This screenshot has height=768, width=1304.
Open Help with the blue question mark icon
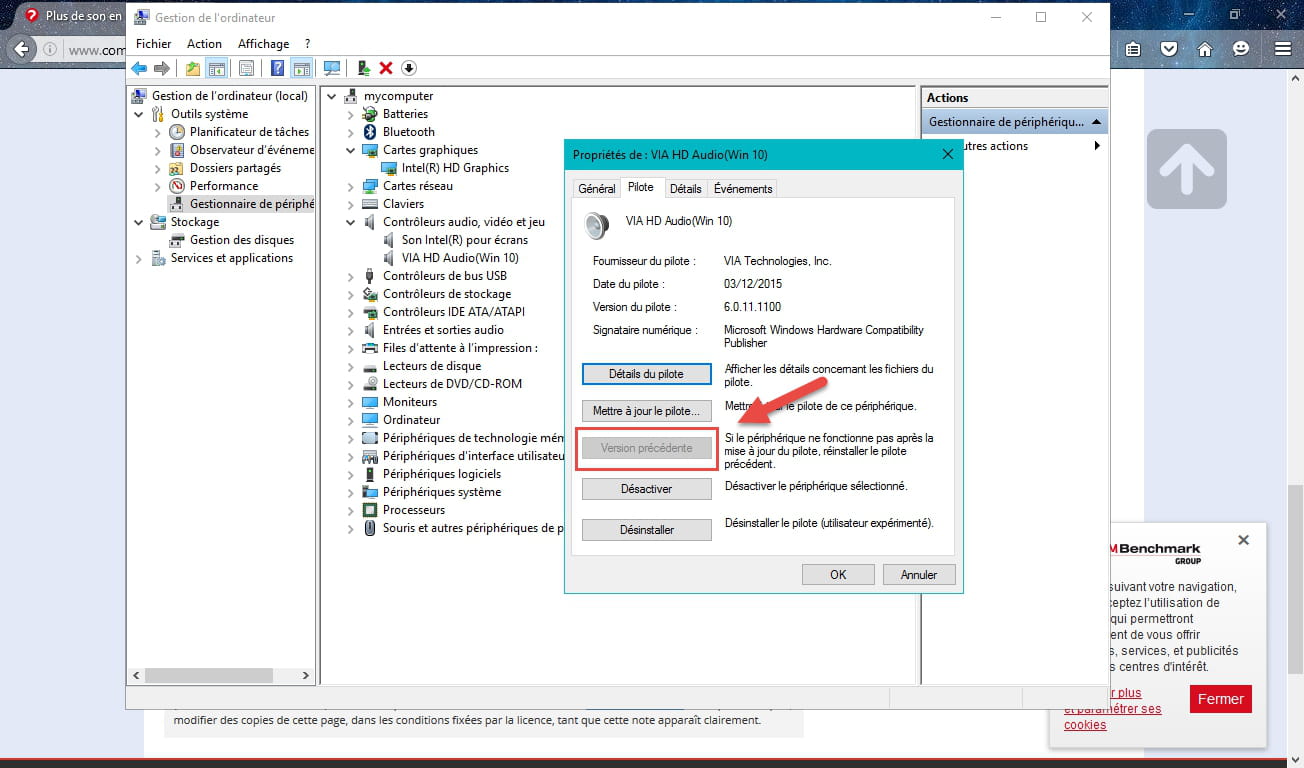click(278, 68)
